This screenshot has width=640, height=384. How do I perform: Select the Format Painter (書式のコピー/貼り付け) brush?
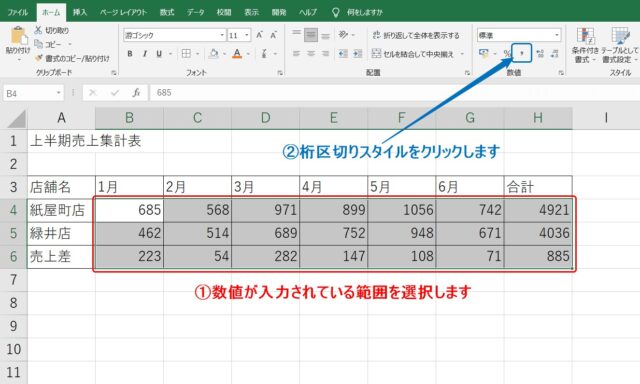click(38, 58)
